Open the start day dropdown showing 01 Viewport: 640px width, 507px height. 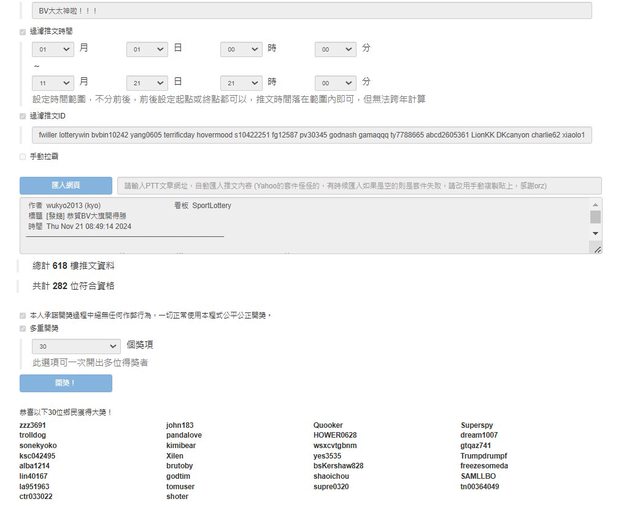pos(146,48)
